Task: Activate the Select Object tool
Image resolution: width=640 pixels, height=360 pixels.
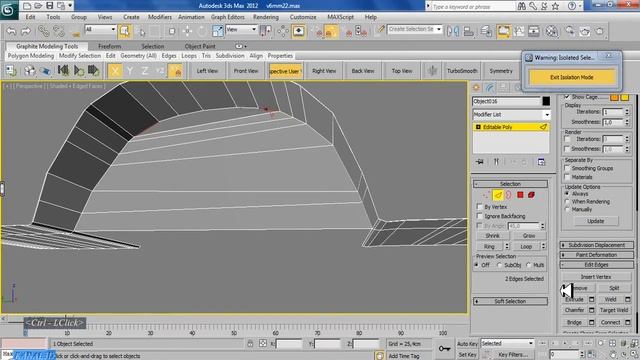Action: [x=125, y=31]
